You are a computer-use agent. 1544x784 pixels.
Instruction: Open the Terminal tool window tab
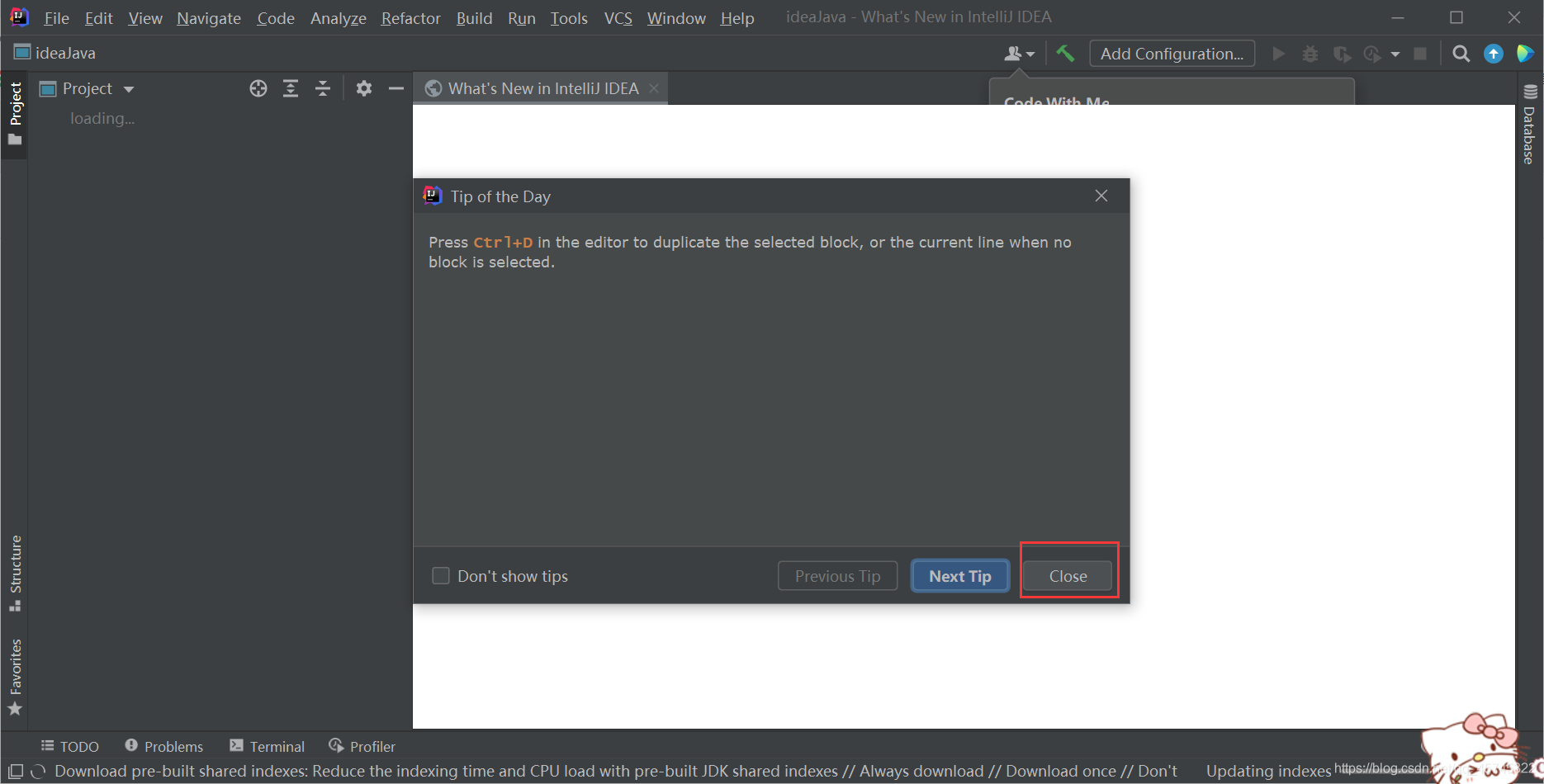268,746
